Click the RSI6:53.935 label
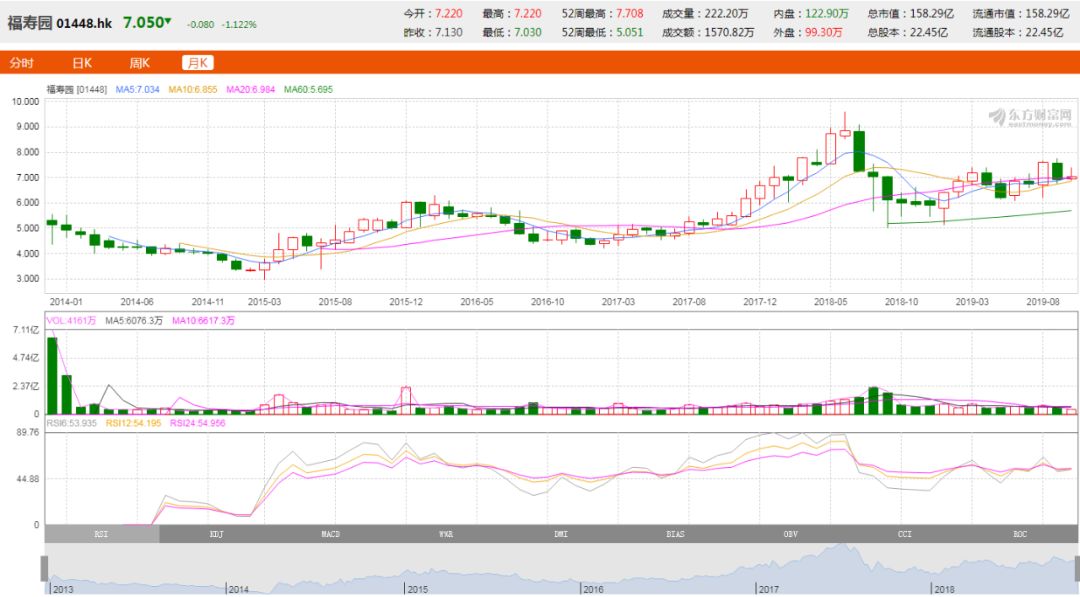 click(x=72, y=423)
